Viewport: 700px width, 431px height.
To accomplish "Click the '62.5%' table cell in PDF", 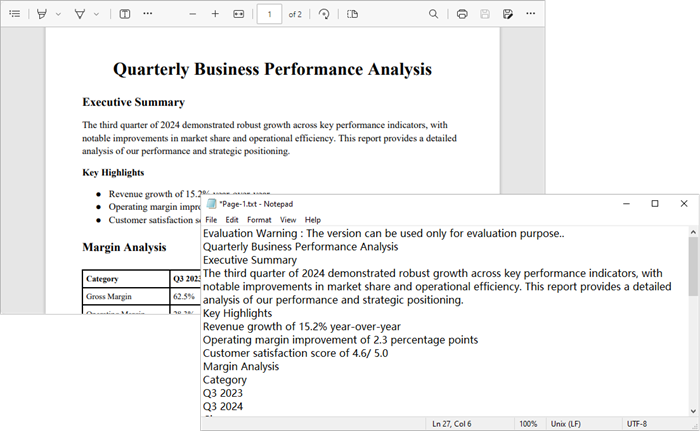I will pyautogui.click(x=184, y=297).
